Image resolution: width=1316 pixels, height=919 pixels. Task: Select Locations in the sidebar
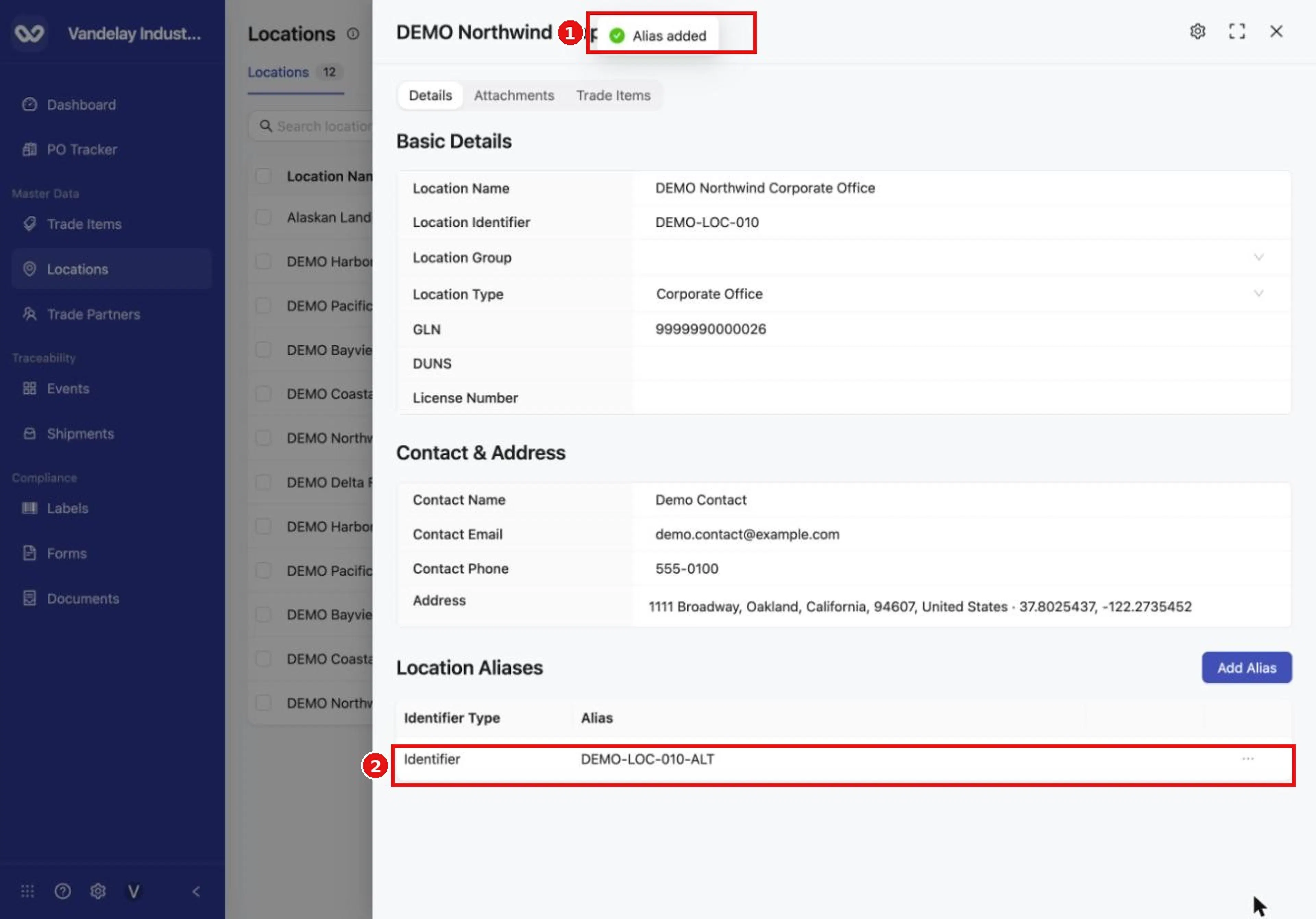[112, 269]
